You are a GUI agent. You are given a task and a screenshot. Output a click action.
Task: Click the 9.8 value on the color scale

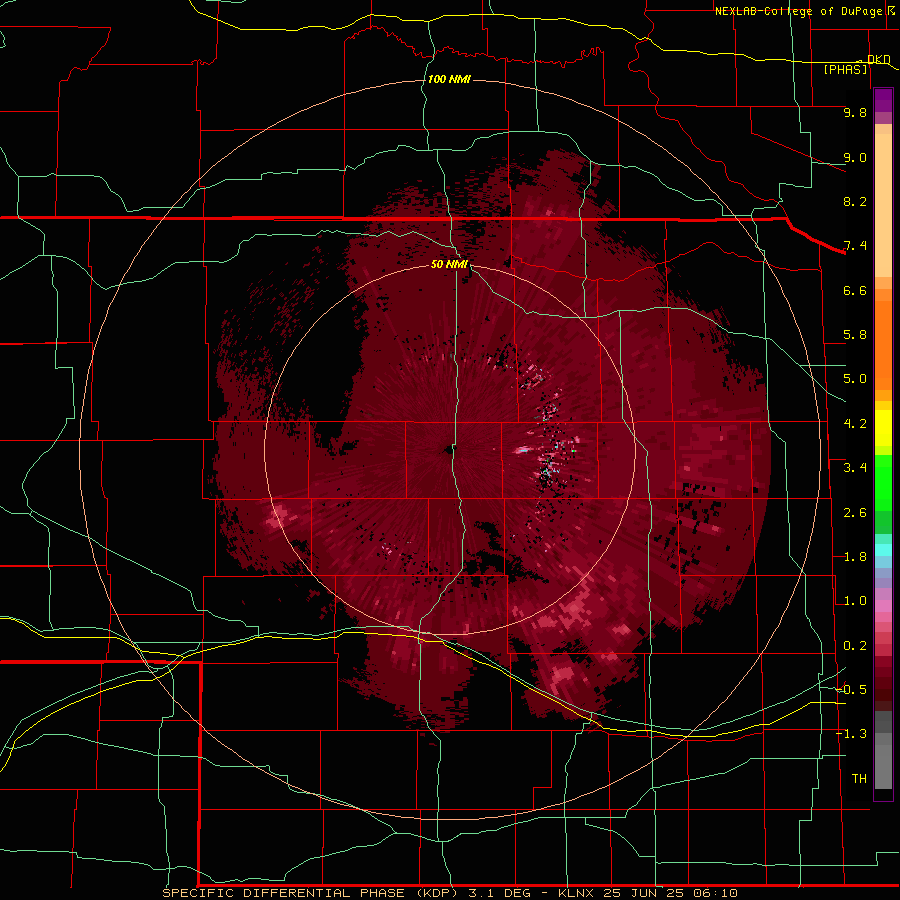click(855, 112)
